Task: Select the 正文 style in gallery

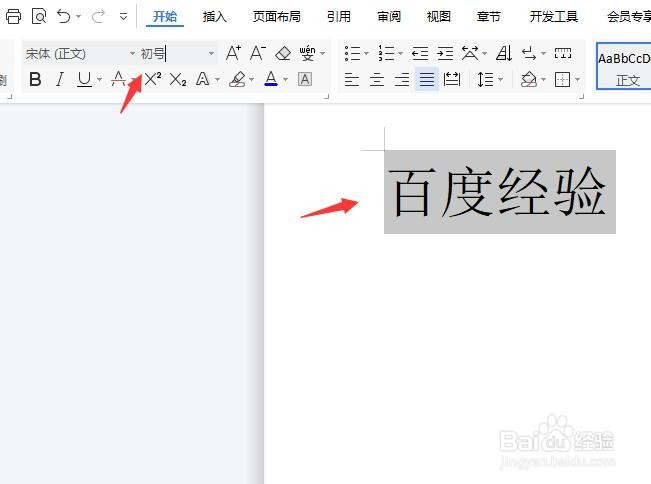Action: click(x=624, y=66)
